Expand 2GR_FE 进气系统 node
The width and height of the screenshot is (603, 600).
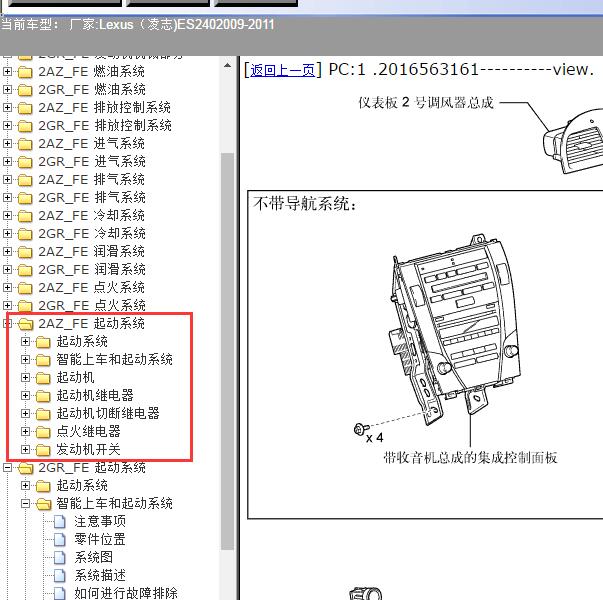click(x=7, y=162)
